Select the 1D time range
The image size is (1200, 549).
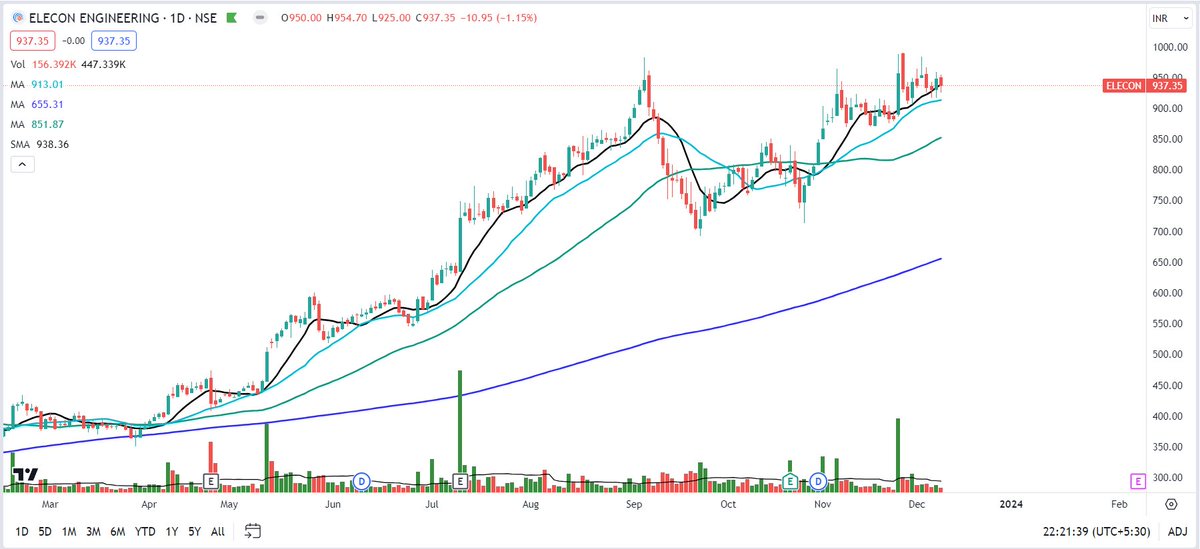(22, 531)
